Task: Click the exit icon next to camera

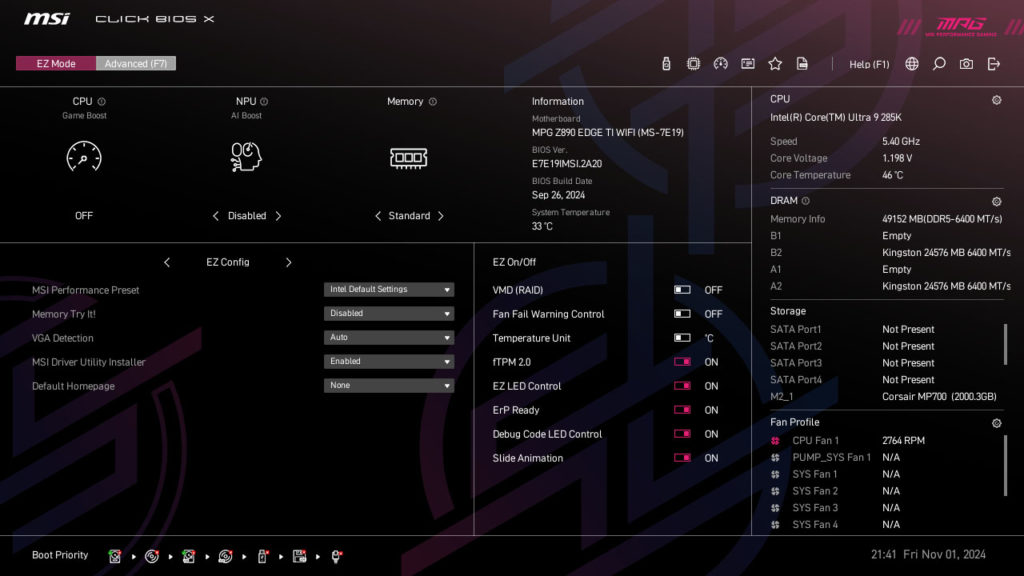Action: point(993,62)
